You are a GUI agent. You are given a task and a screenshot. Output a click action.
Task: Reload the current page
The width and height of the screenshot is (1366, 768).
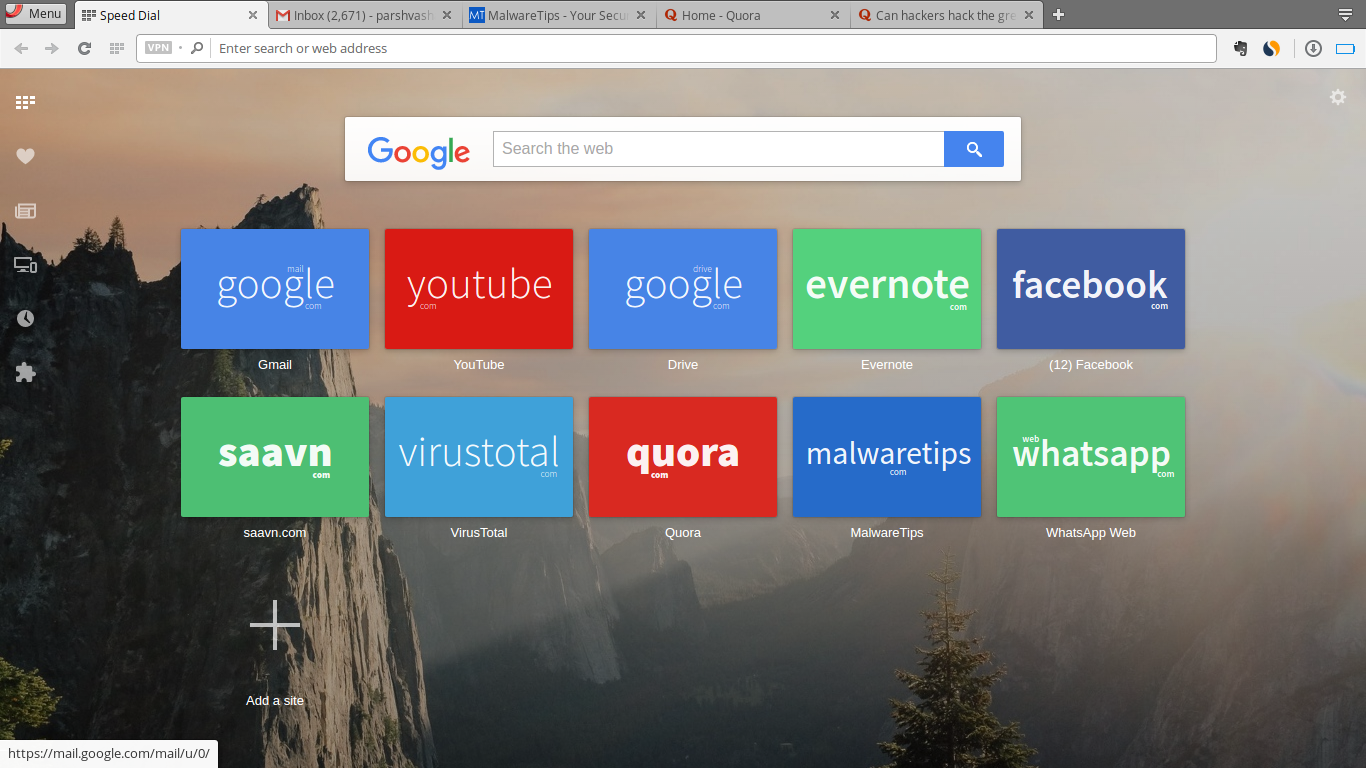(x=85, y=48)
